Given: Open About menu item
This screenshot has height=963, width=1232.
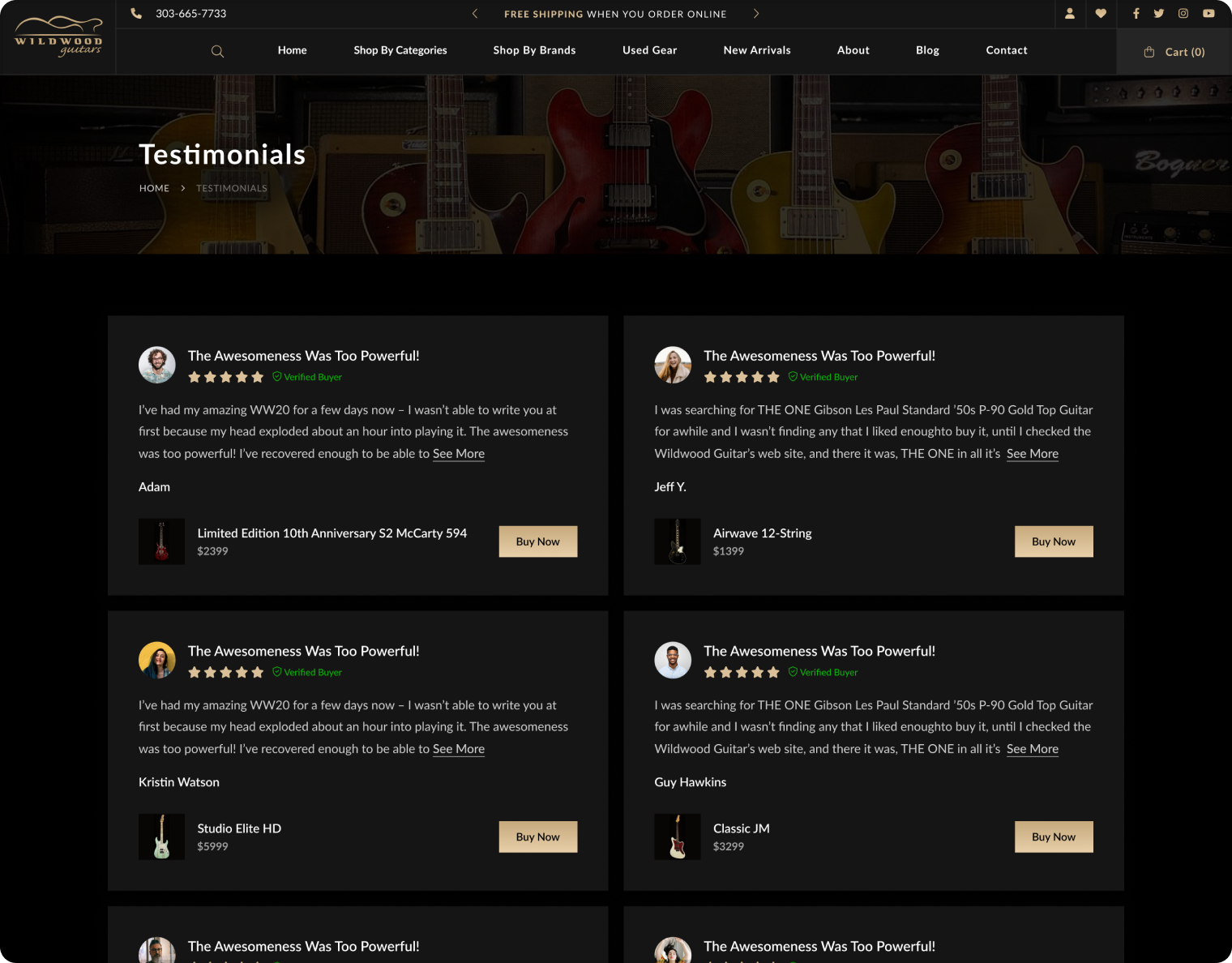Looking at the screenshot, I should tap(853, 50).
